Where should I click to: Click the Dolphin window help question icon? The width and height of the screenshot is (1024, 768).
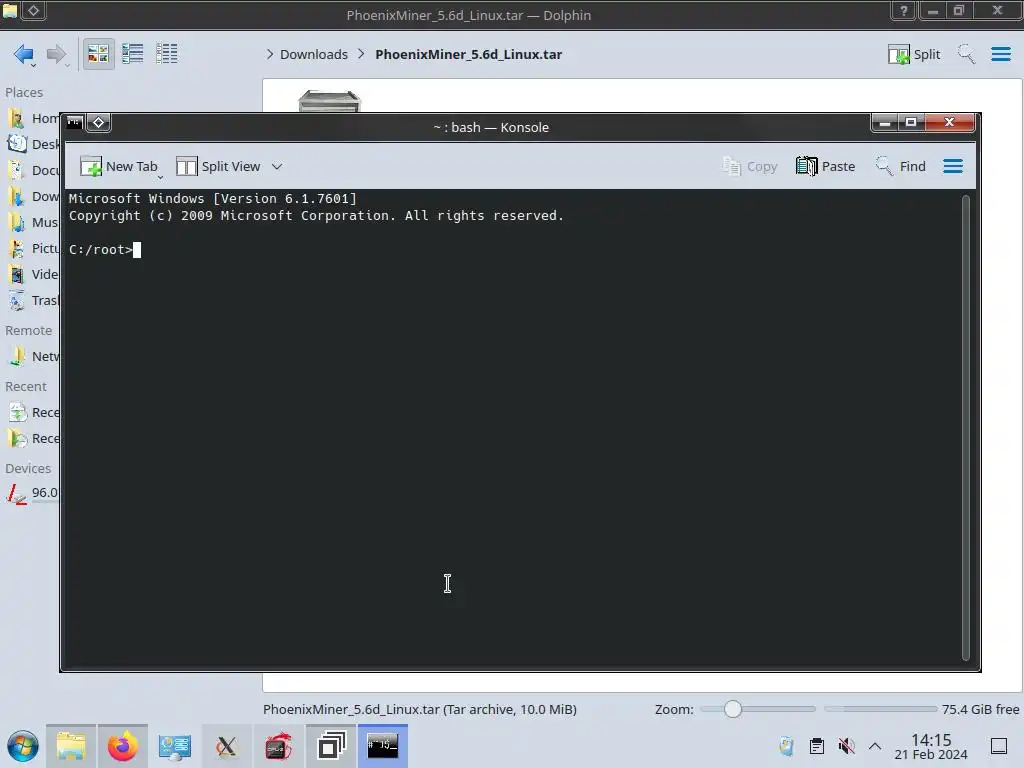click(x=904, y=10)
